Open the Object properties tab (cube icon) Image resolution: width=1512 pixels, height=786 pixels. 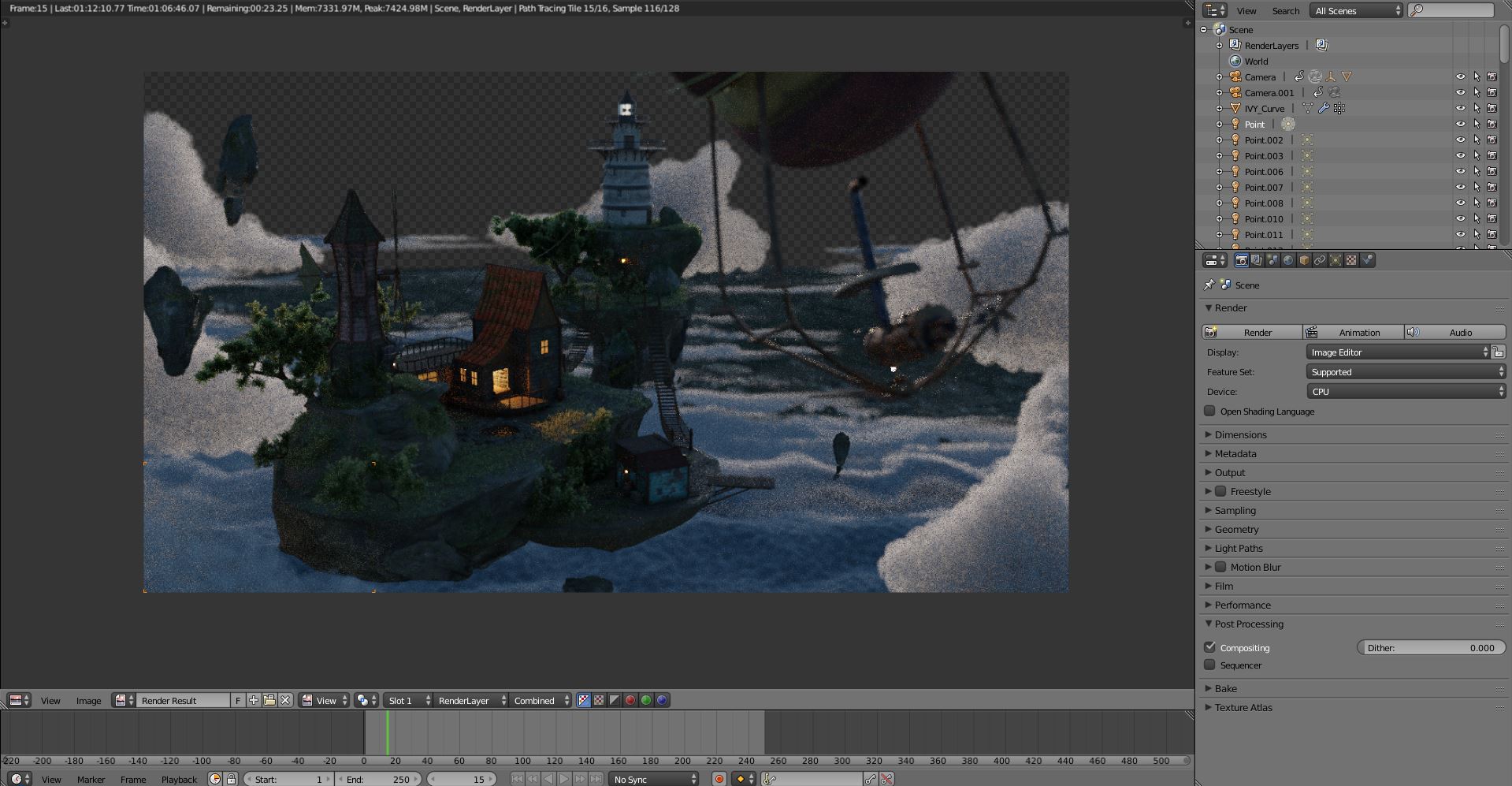1305,260
